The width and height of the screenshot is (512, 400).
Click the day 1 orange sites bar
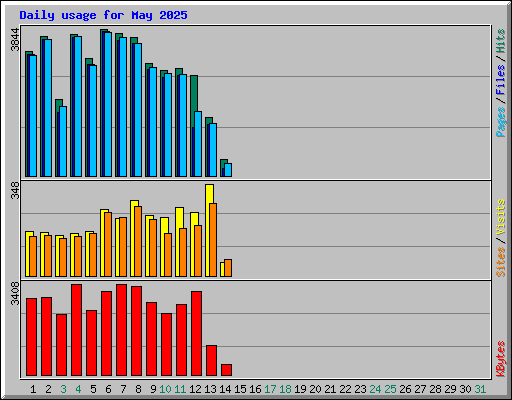click(x=33, y=256)
